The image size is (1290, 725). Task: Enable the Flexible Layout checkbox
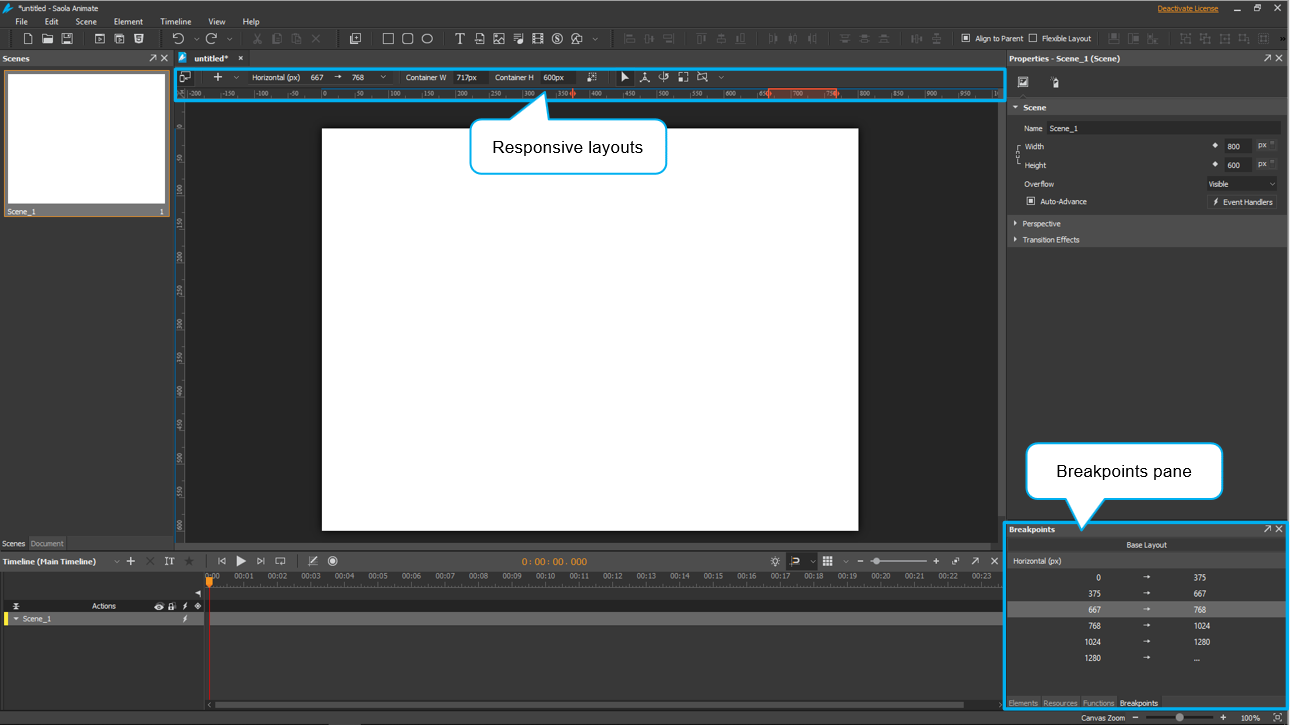point(1033,39)
